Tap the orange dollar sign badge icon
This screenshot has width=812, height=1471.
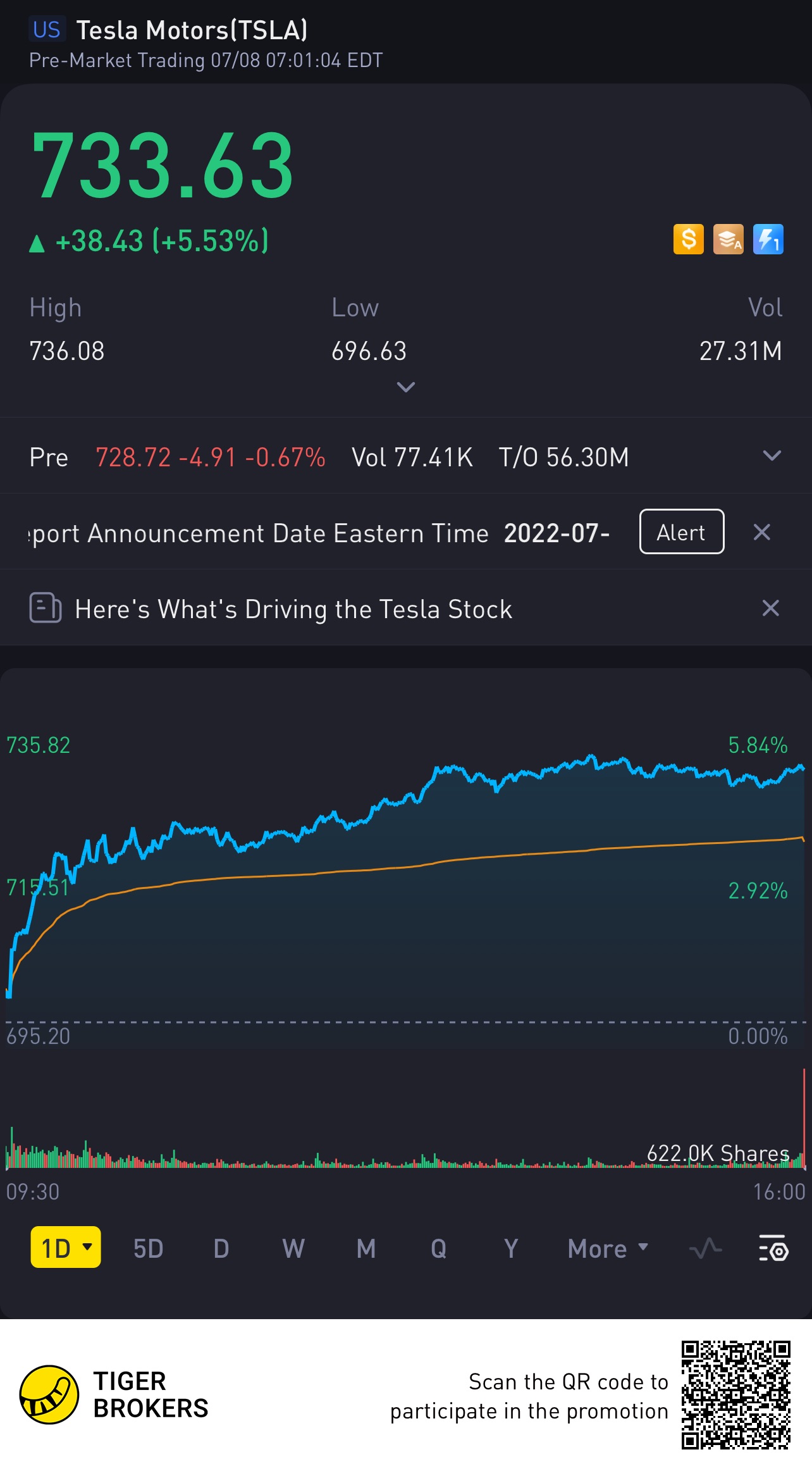tap(688, 240)
